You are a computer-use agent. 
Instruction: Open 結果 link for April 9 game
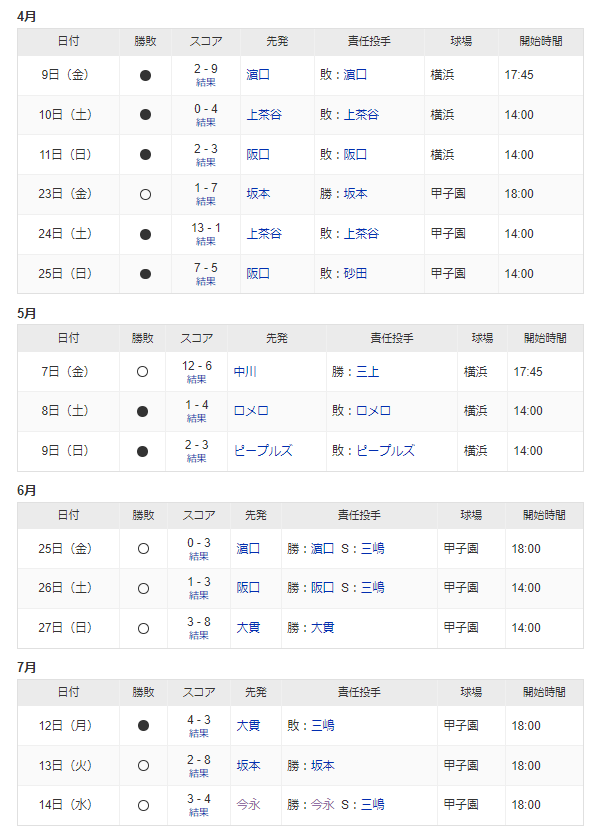[x=206, y=82]
